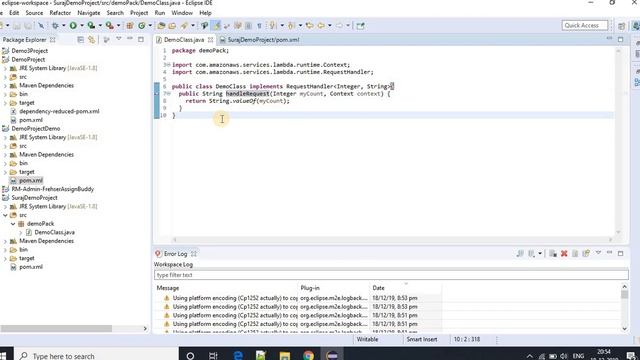
Task: Toggle Mark Occurrences in toolbar
Action: coord(217,26)
